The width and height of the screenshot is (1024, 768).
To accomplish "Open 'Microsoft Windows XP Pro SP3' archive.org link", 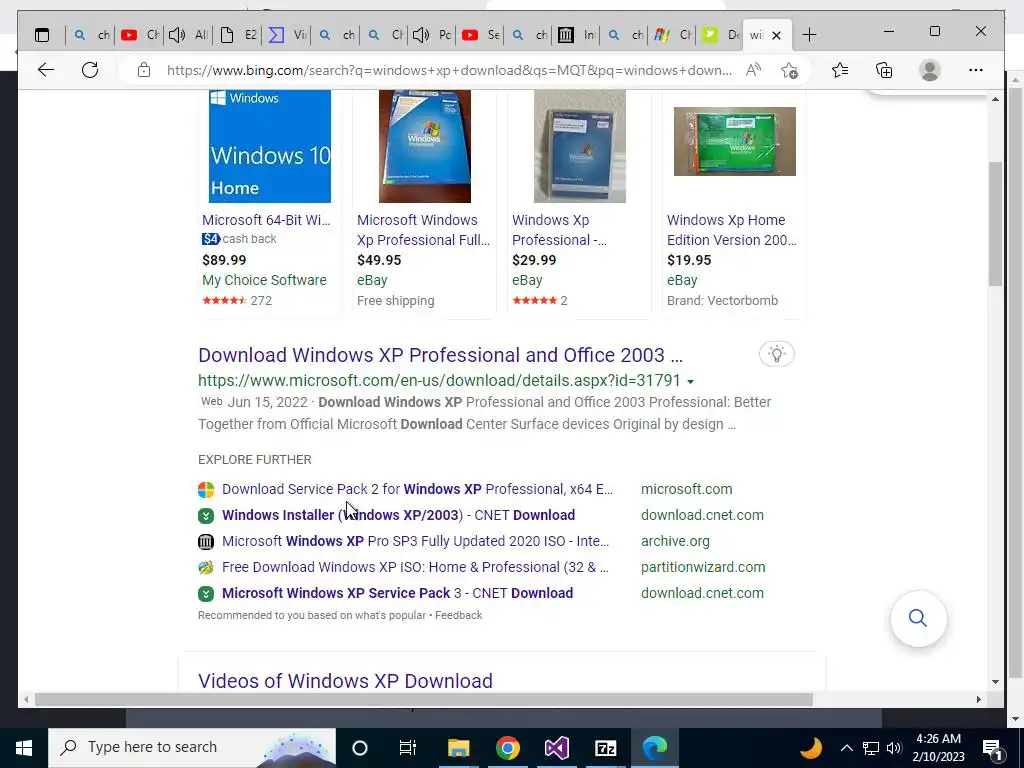I will 415,541.
